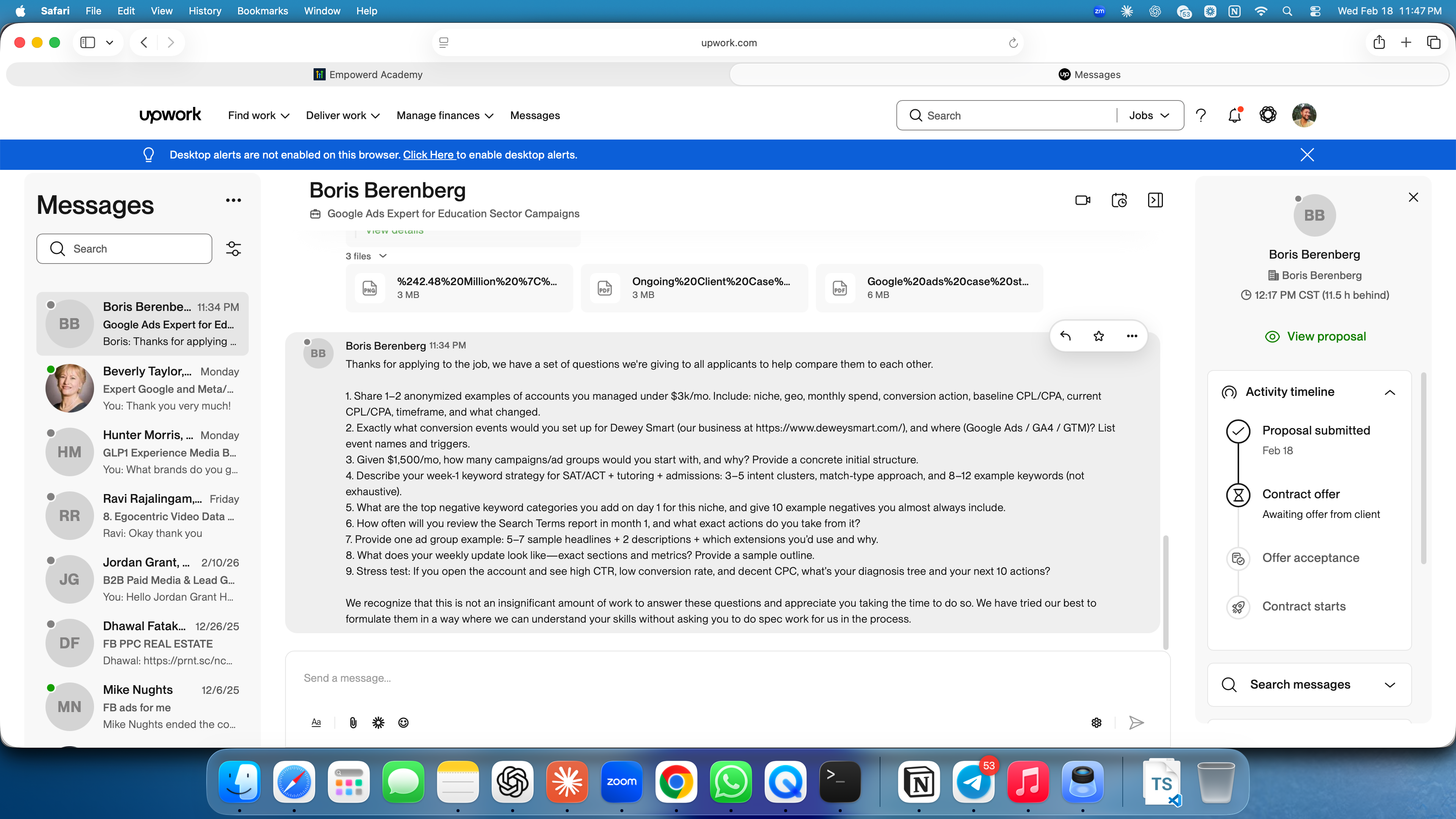Switch to the Empowerd Academy tab
Viewport: 1456px width, 819px height.
368,75
